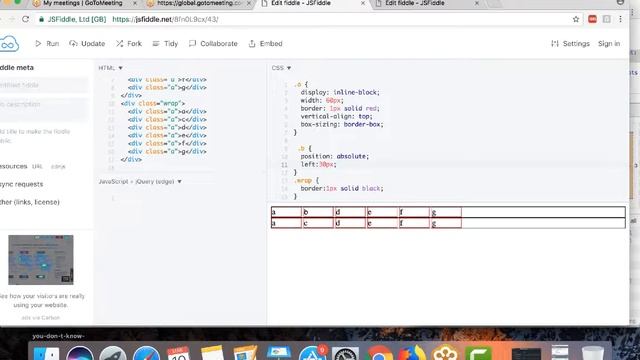Open the App Store dock icon
The width and height of the screenshot is (640, 360).
(x=313, y=353)
